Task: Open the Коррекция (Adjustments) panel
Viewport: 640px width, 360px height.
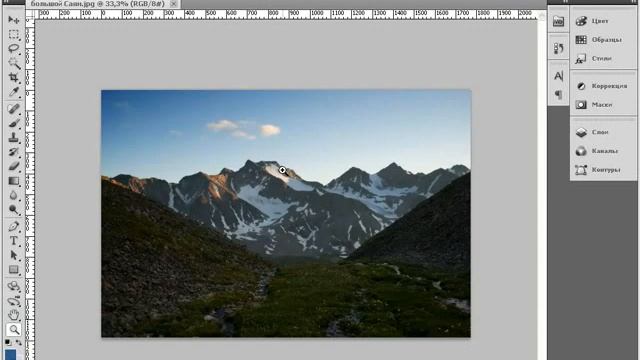Action: [602, 86]
